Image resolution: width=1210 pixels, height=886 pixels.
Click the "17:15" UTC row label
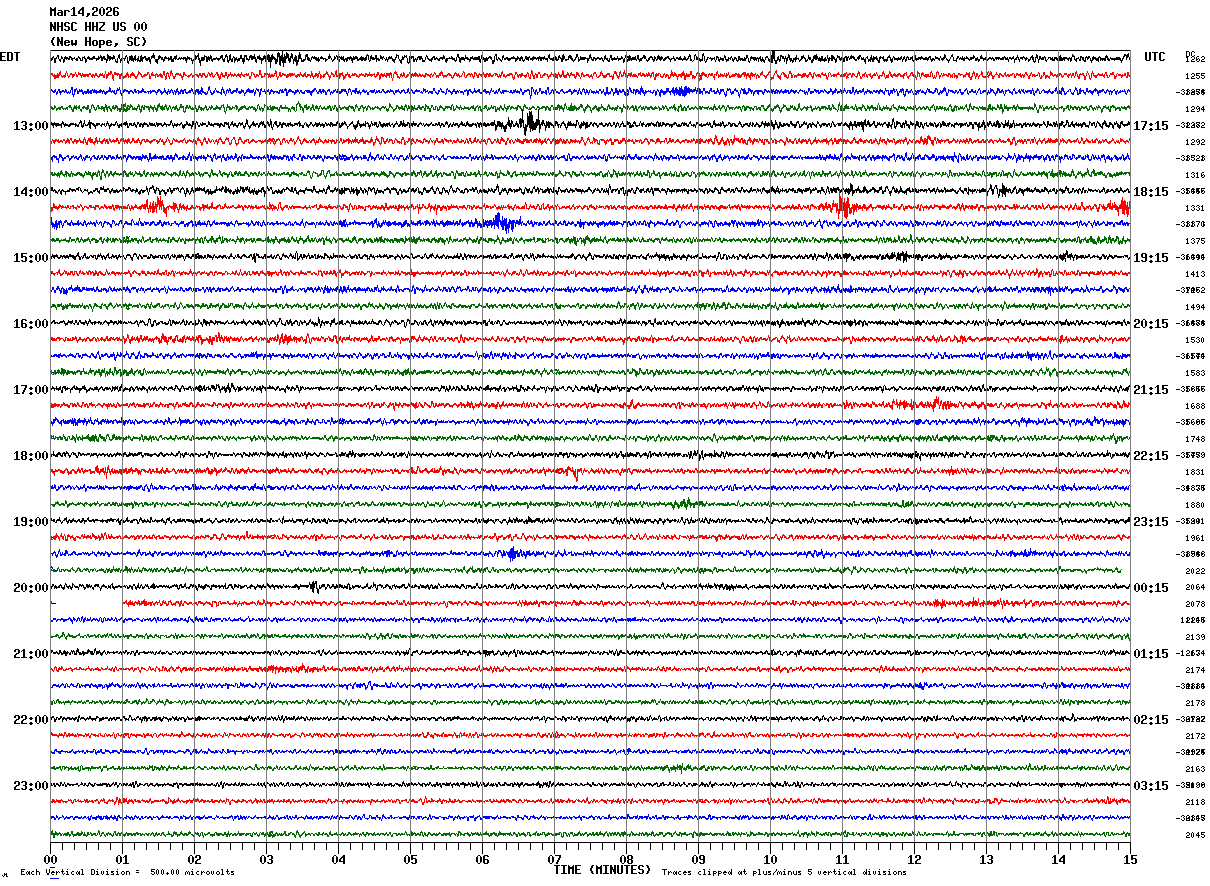click(1151, 126)
